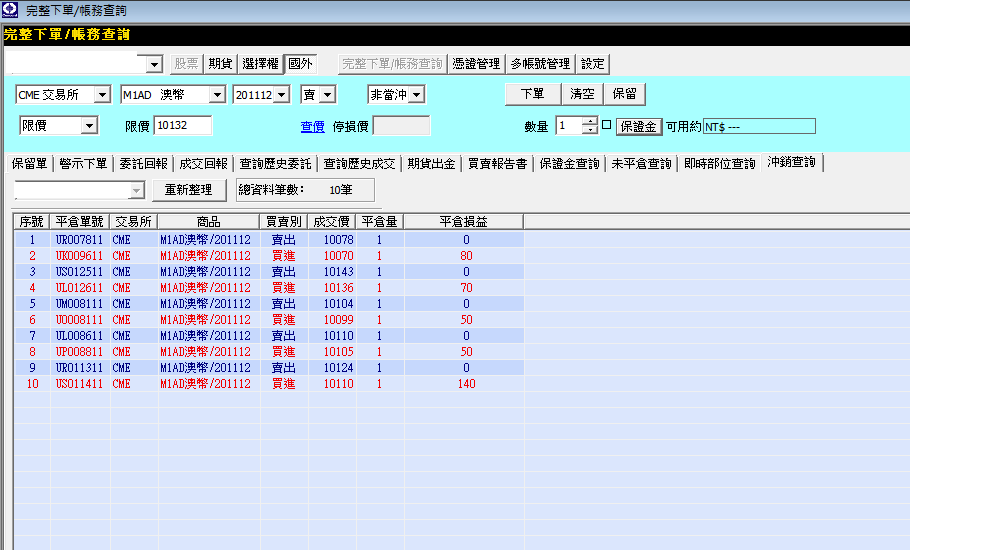
Task: Open the 即時部位查詢 tab
Action: (x=719, y=164)
